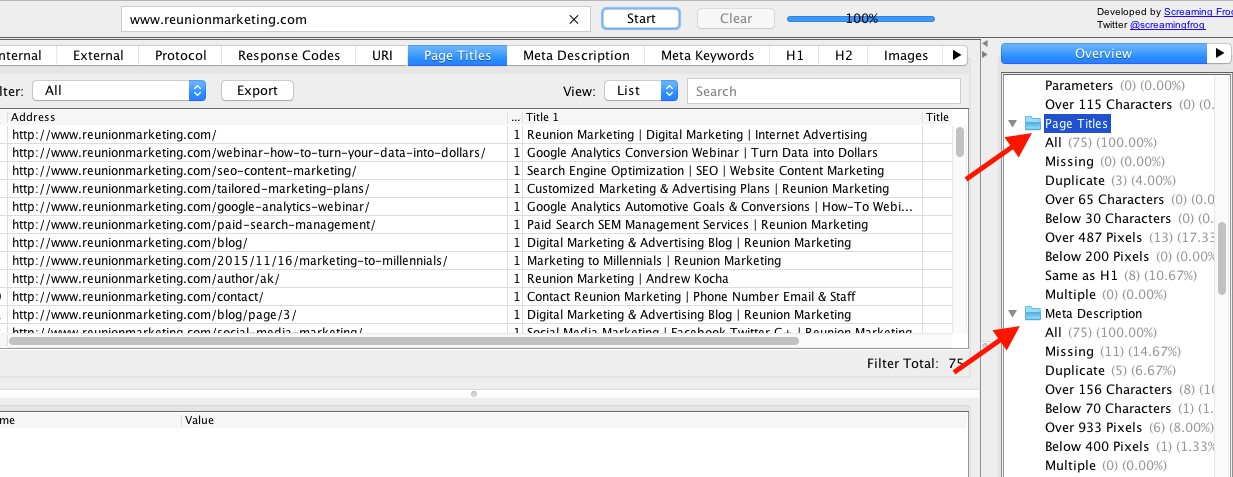Open the Images tab
This screenshot has height=477, width=1233.
coord(906,56)
